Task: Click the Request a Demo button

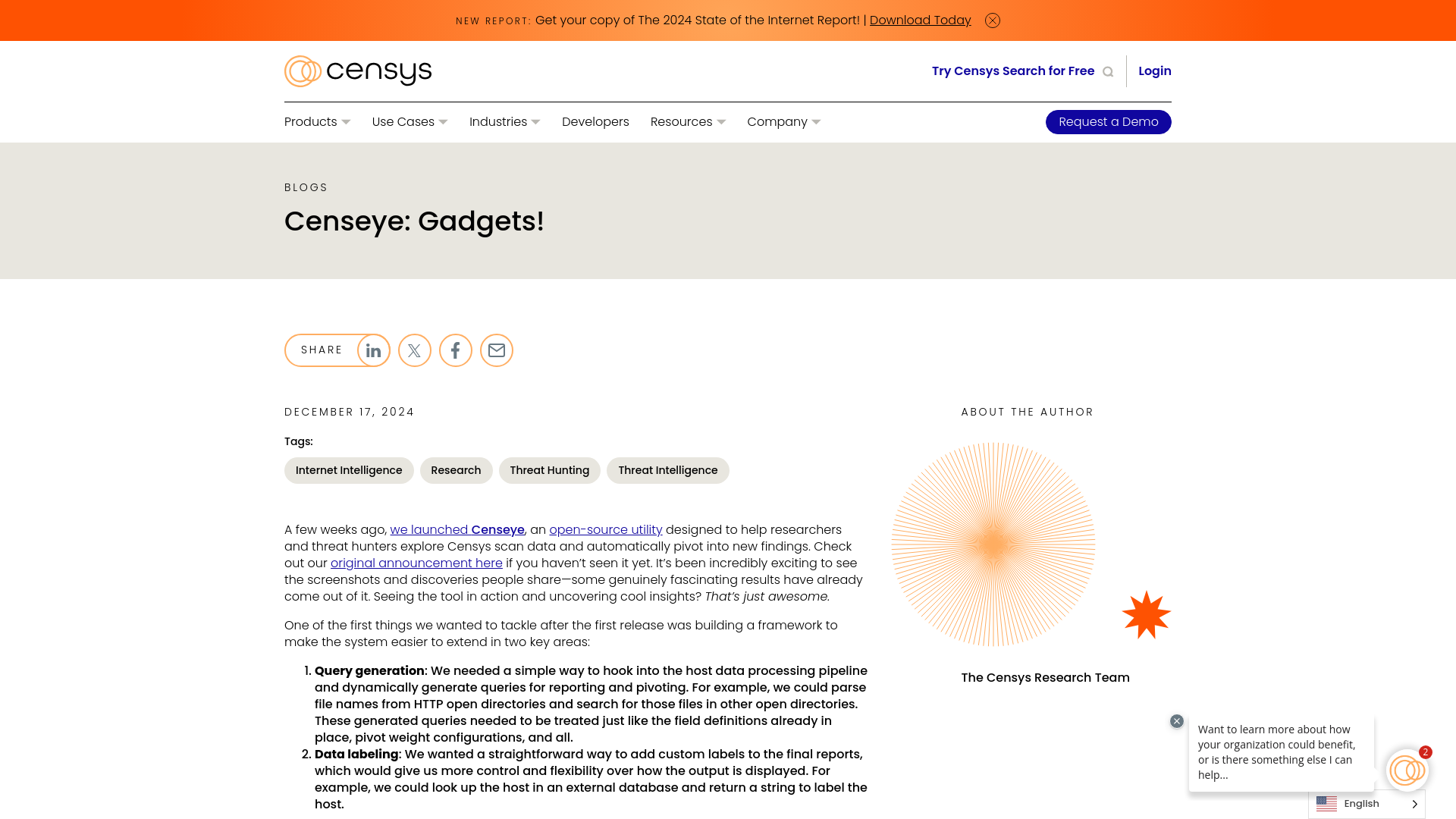Action: [1108, 122]
